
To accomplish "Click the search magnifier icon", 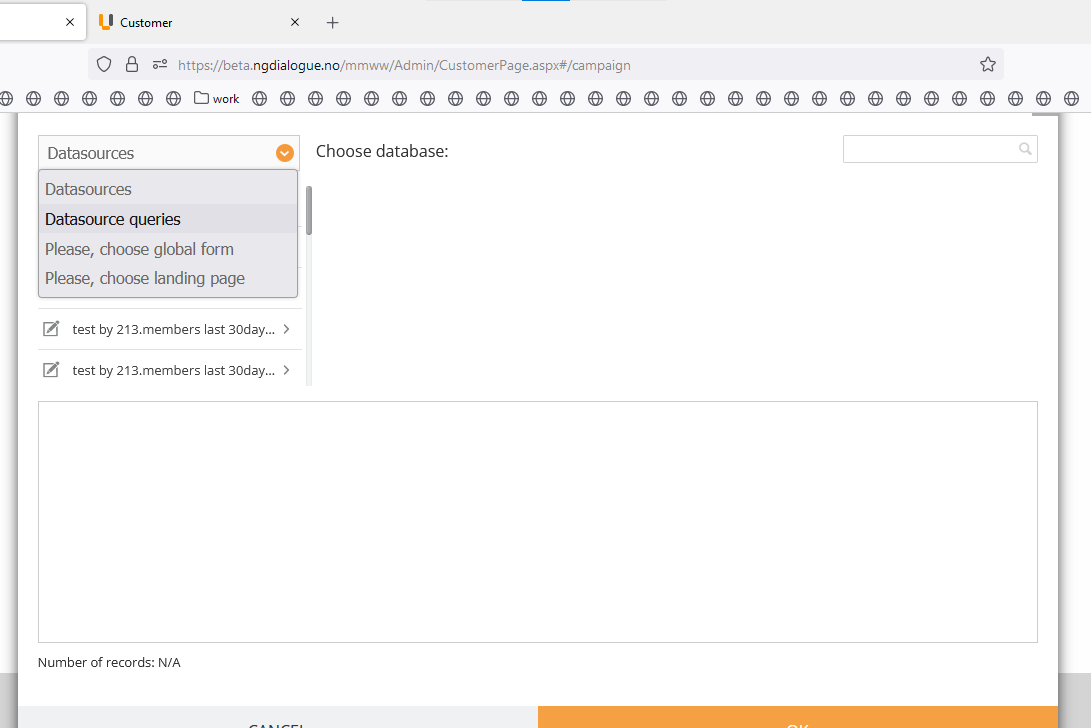I will coord(1025,149).
